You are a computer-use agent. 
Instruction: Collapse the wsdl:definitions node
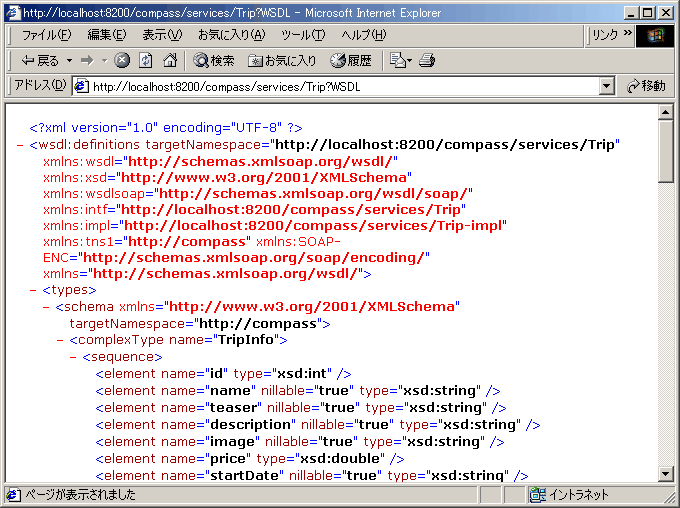[x=20, y=145]
